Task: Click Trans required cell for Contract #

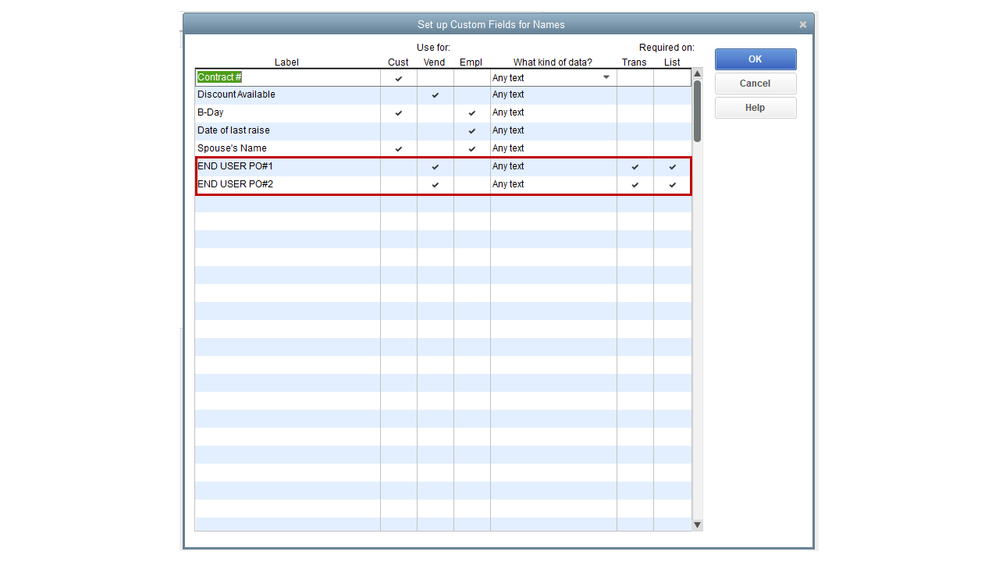Action: tap(635, 78)
